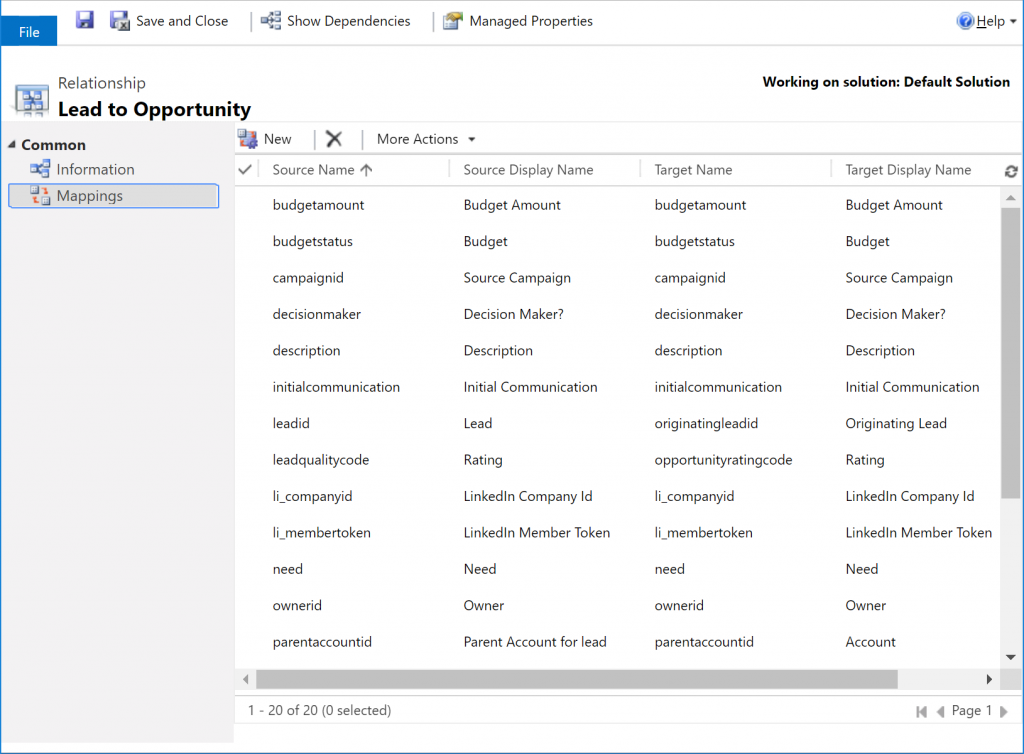Toggle the select-all checkmark in grid header
This screenshot has height=754, width=1024.
click(245, 170)
